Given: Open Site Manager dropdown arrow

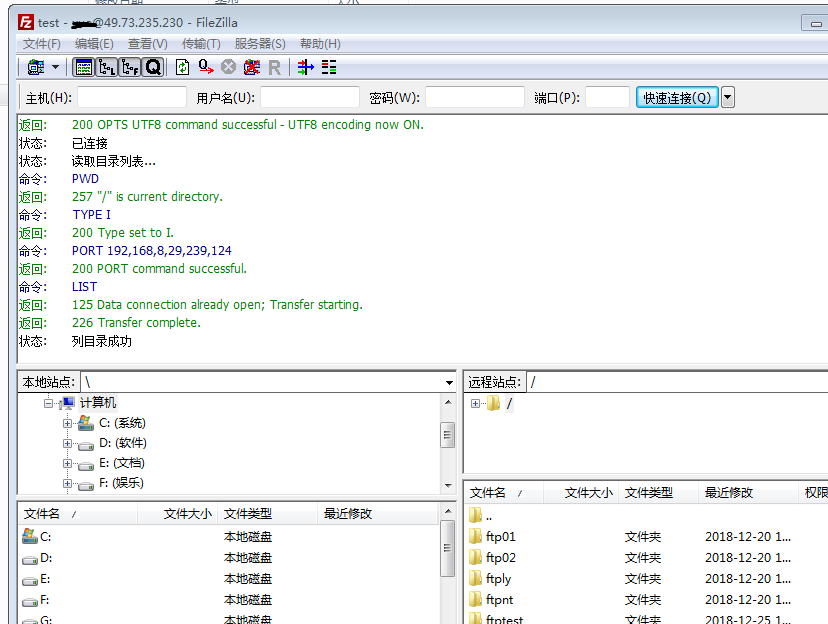Looking at the screenshot, I should [55, 68].
